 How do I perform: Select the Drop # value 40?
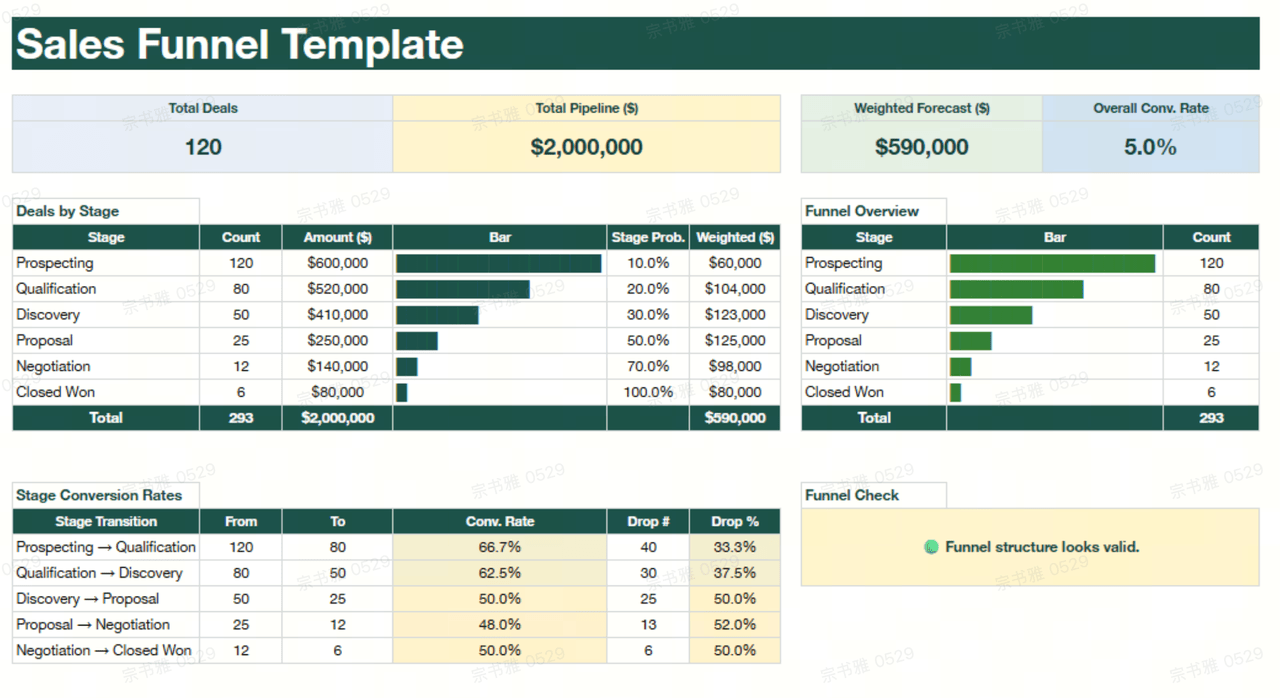(x=648, y=547)
